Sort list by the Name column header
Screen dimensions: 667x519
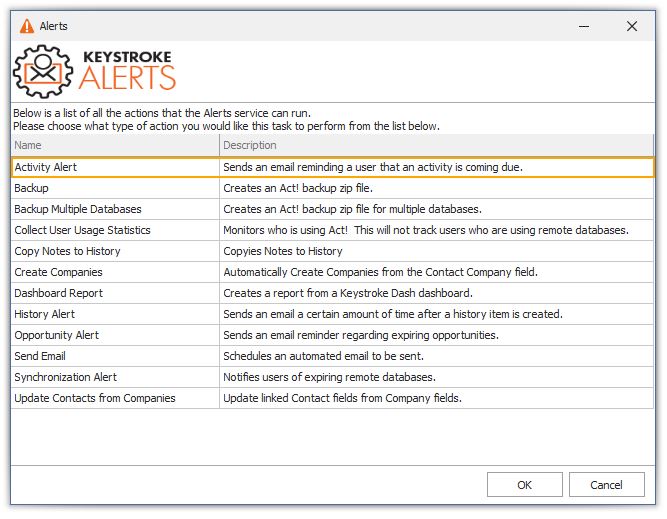(115, 145)
